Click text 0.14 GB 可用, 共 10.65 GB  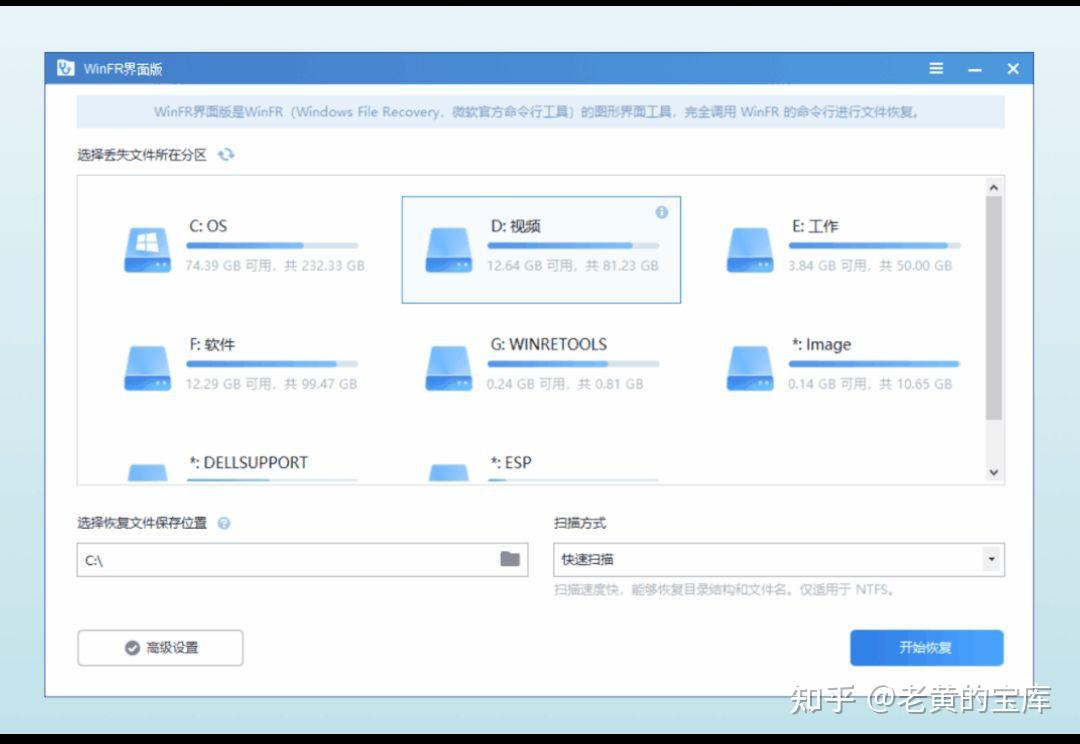(871, 384)
